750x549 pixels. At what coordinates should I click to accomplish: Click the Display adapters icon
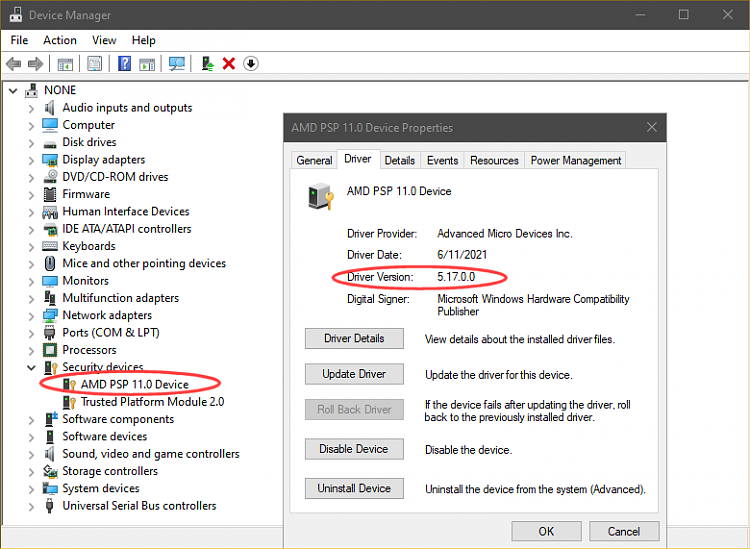50,159
